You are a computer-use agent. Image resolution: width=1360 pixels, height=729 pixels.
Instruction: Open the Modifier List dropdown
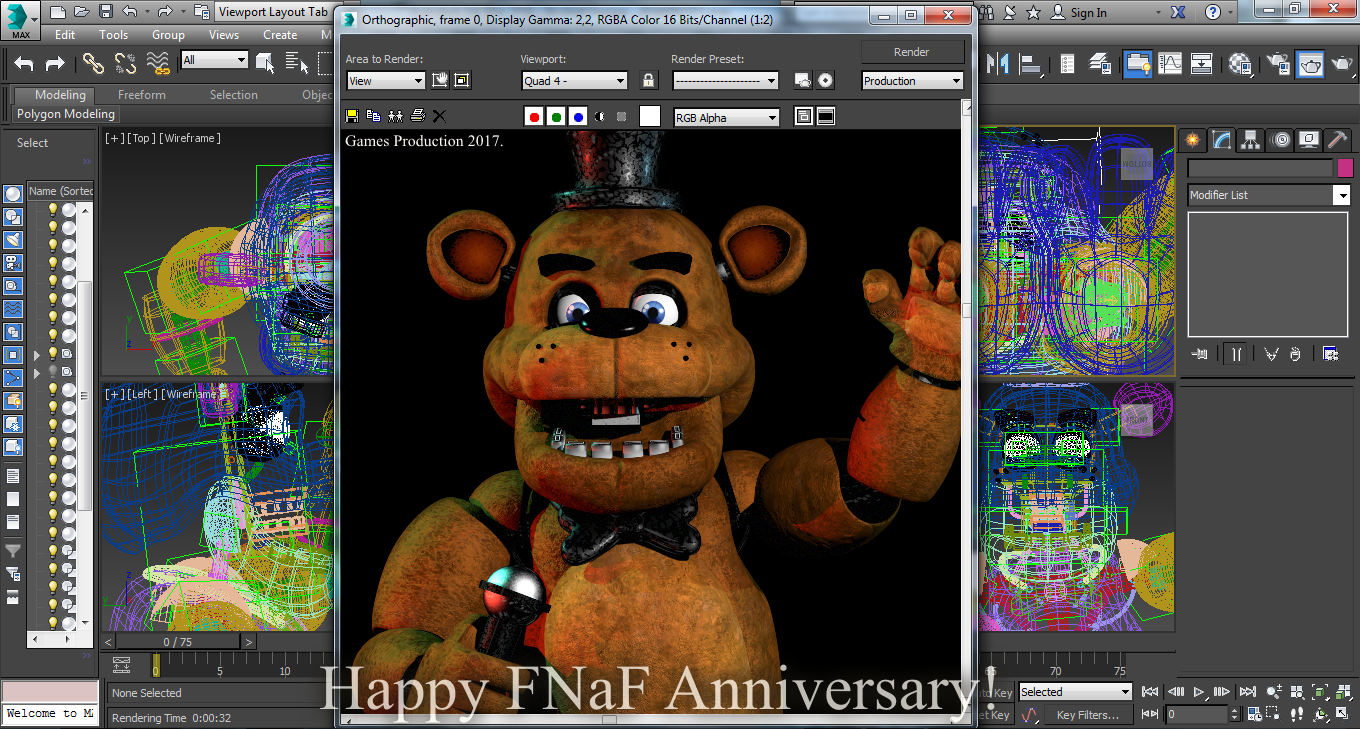[1269, 195]
